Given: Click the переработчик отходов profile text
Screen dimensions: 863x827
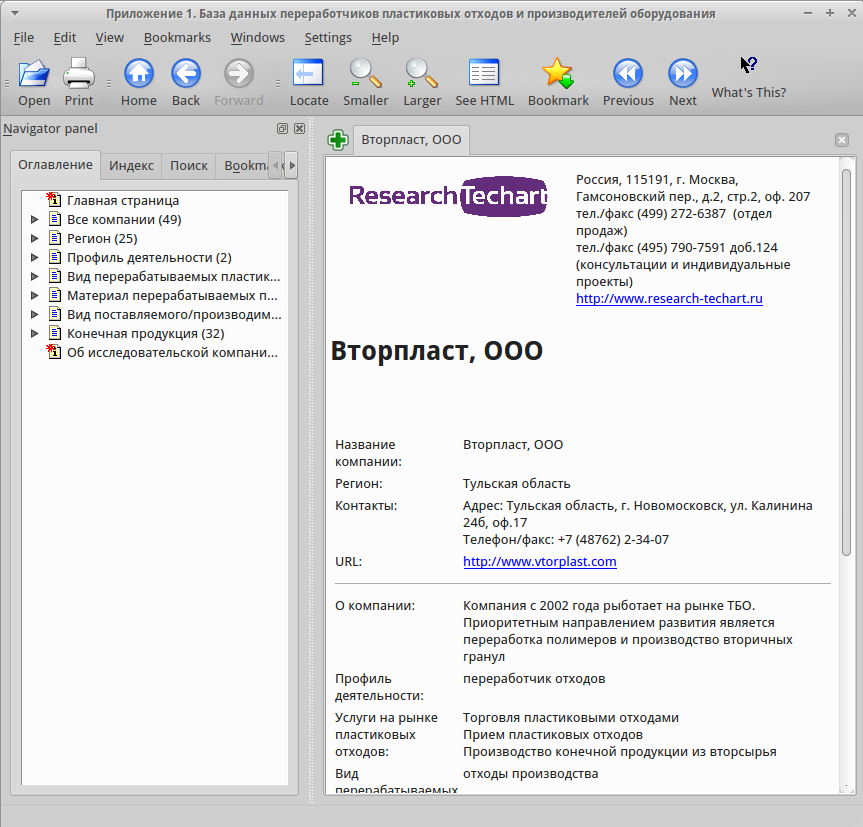Looking at the screenshot, I should click(534, 678).
